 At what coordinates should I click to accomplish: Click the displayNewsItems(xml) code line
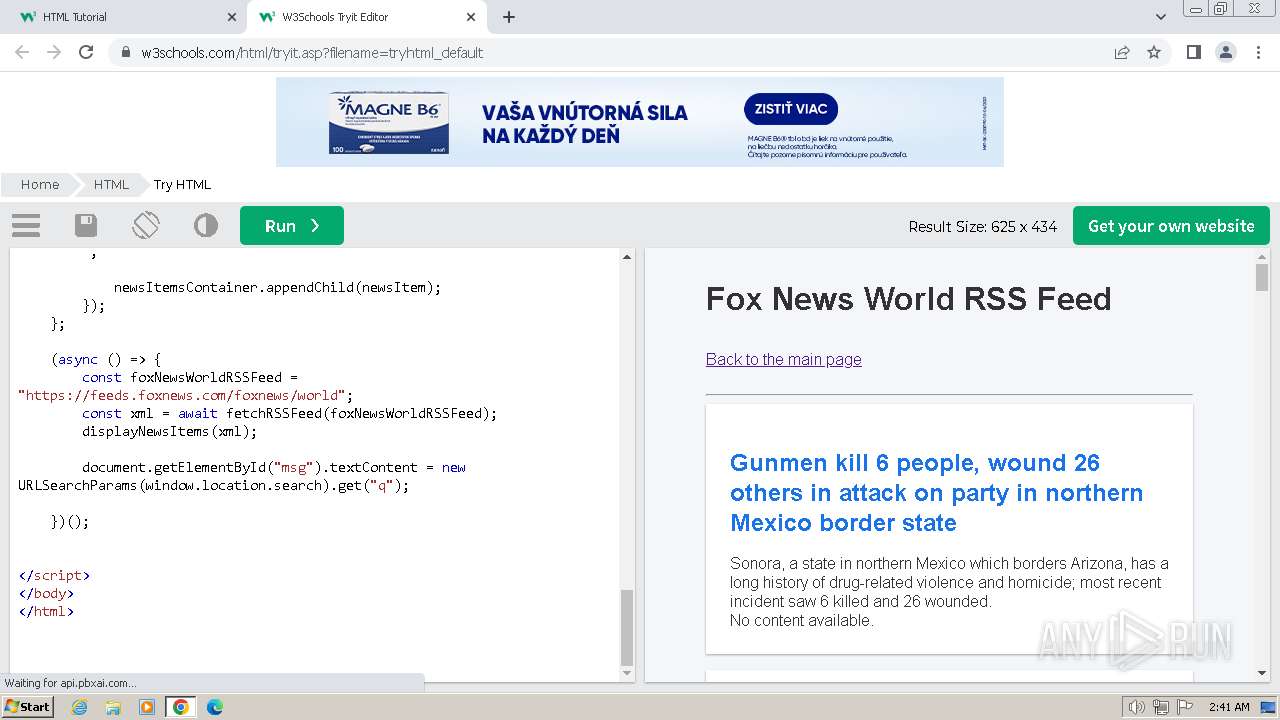pos(170,431)
